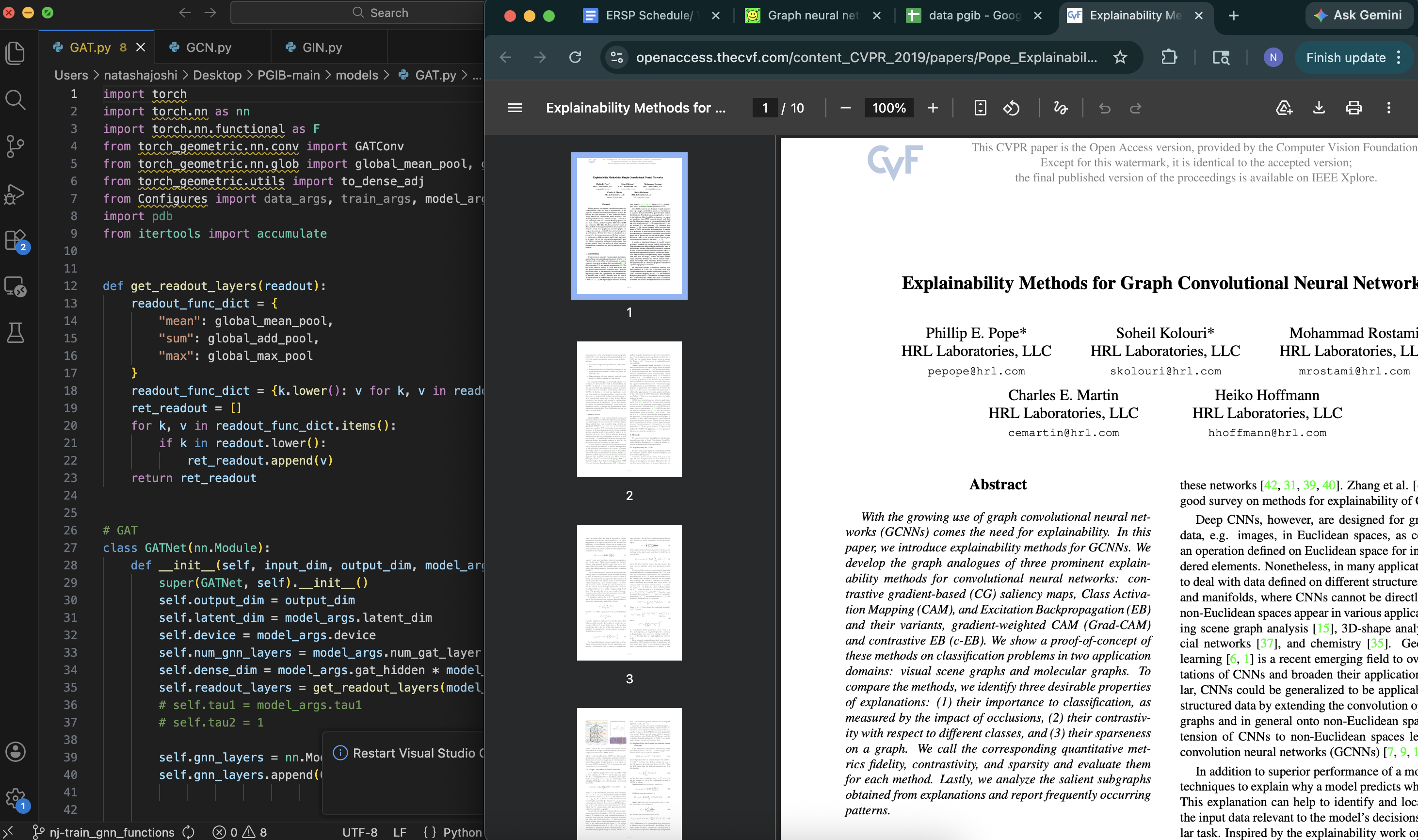Switch to the GCN.py editor tab
Image resolution: width=1418 pixels, height=840 pixels.
(x=208, y=48)
